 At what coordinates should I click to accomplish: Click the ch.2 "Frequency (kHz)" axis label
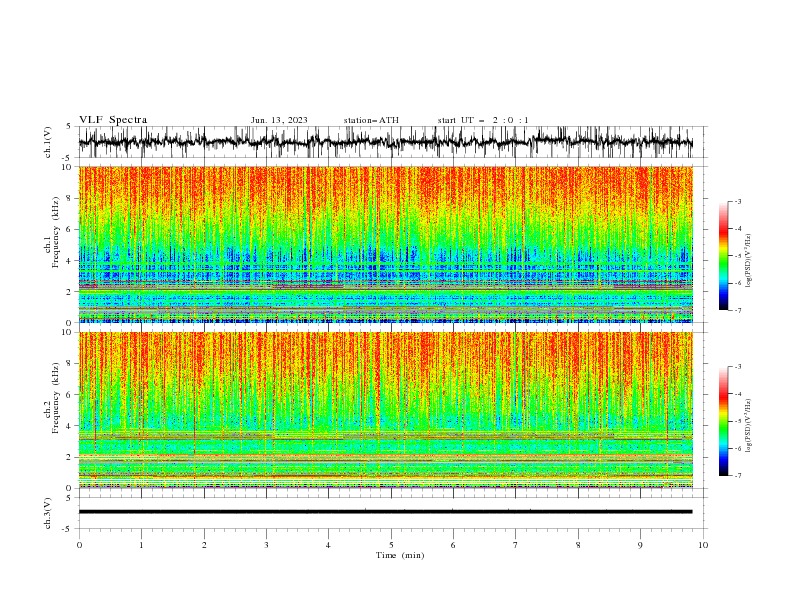point(57,398)
